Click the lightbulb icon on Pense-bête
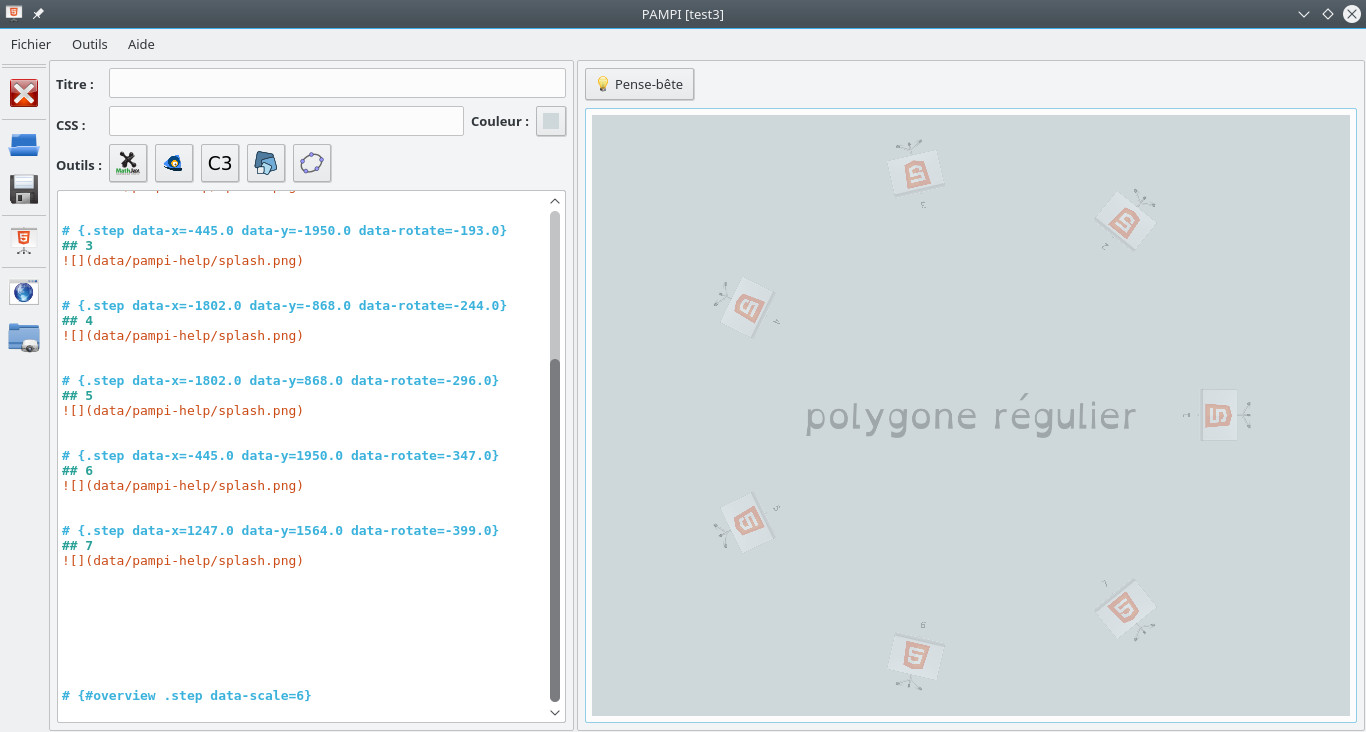 [x=602, y=84]
